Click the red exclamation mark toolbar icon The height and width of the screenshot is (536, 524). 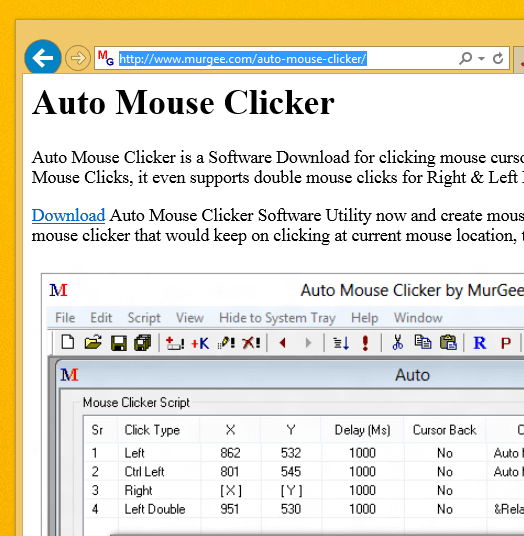pyautogui.click(x=365, y=343)
